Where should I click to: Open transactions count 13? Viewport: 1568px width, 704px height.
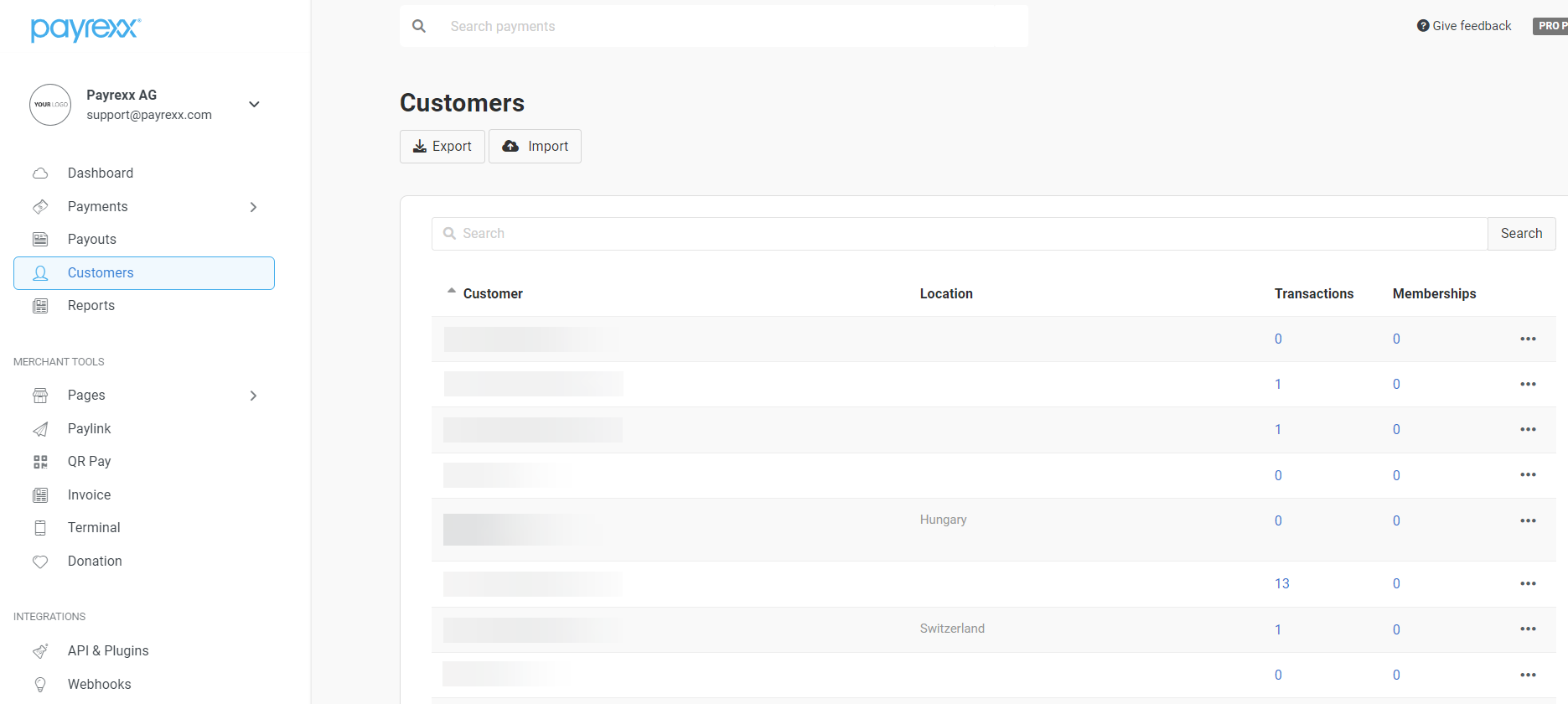coord(1282,583)
